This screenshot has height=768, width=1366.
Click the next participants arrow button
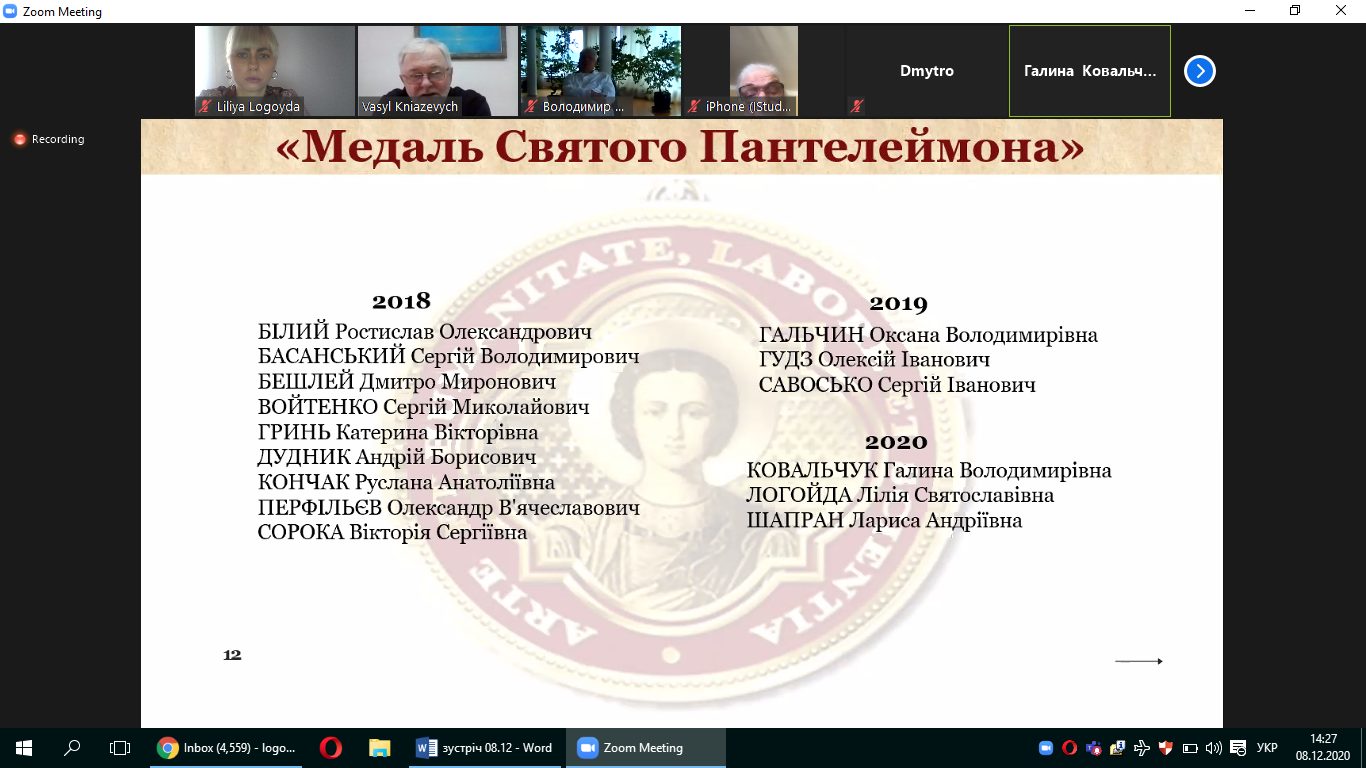1199,71
